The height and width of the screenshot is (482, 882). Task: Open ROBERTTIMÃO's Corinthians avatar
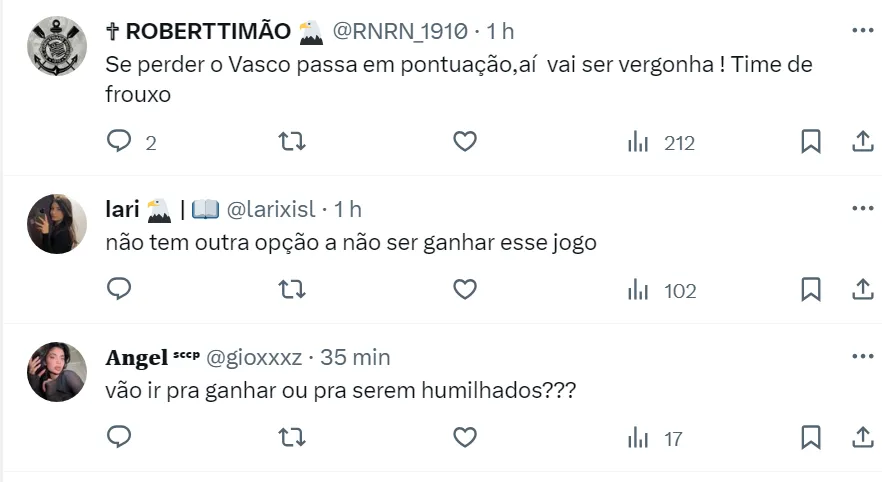tap(56, 46)
